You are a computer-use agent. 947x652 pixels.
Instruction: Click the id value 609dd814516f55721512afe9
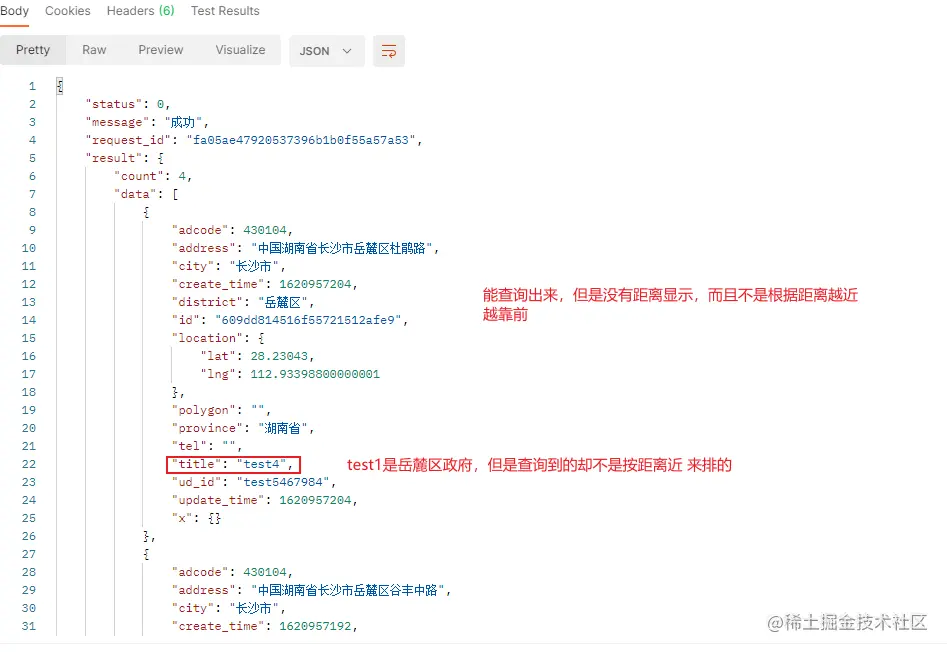point(308,320)
